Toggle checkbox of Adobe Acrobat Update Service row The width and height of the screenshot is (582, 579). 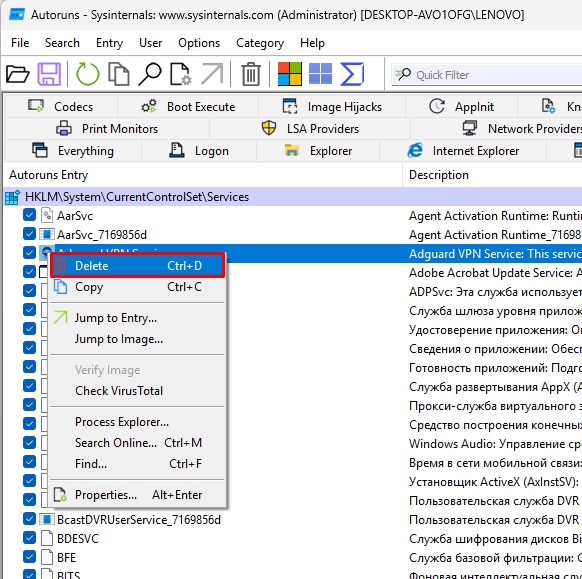[29, 271]
